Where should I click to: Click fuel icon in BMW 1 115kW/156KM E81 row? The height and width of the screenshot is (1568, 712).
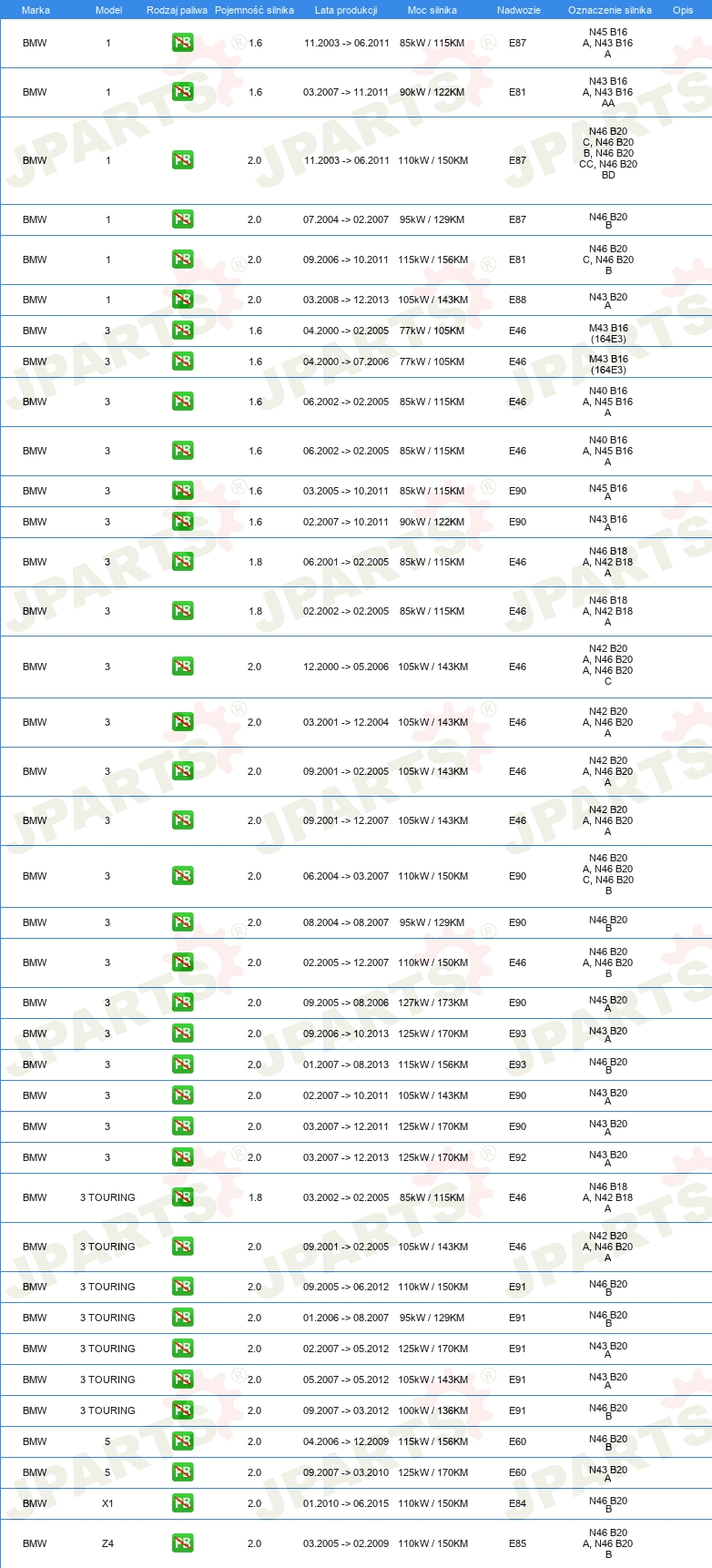(182, 260)
